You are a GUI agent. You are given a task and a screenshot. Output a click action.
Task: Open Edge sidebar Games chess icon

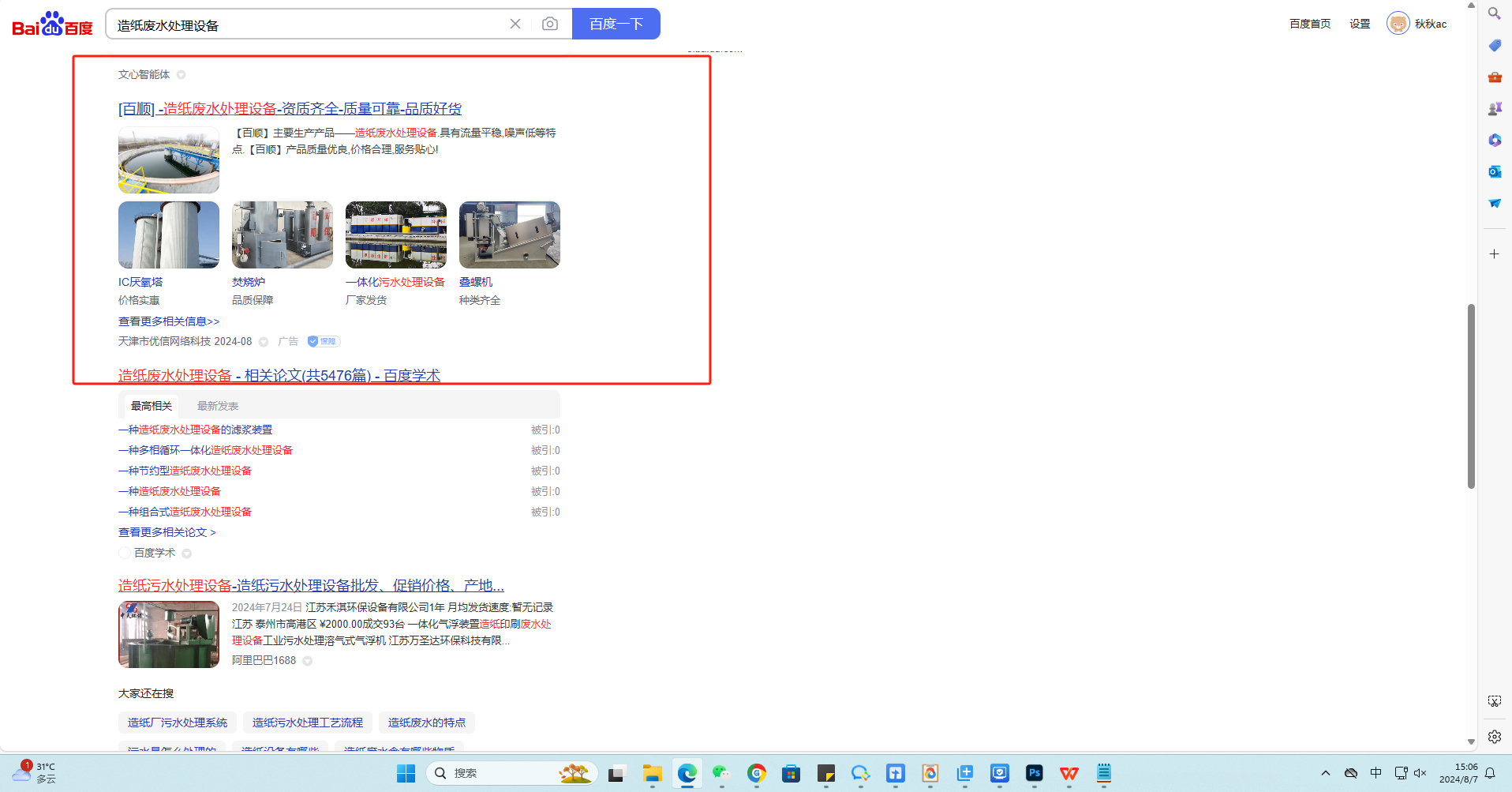point(1495,109)
